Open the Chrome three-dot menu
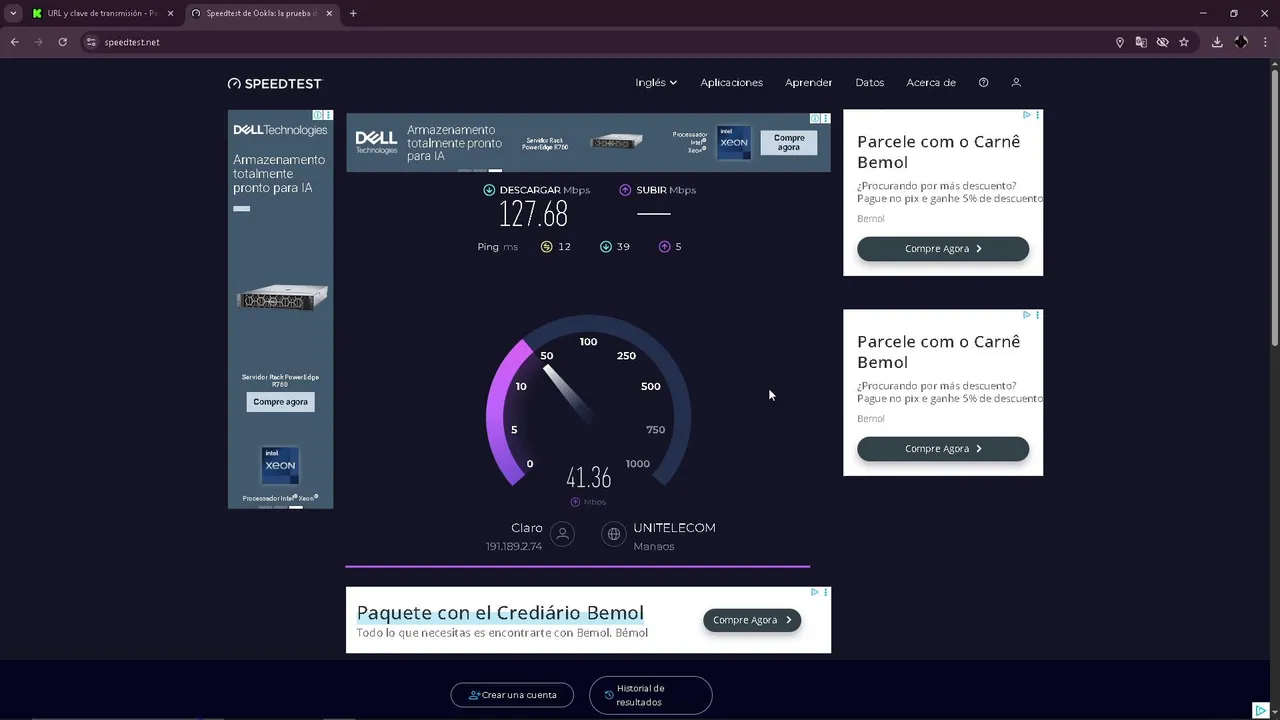 (1265, 42)
